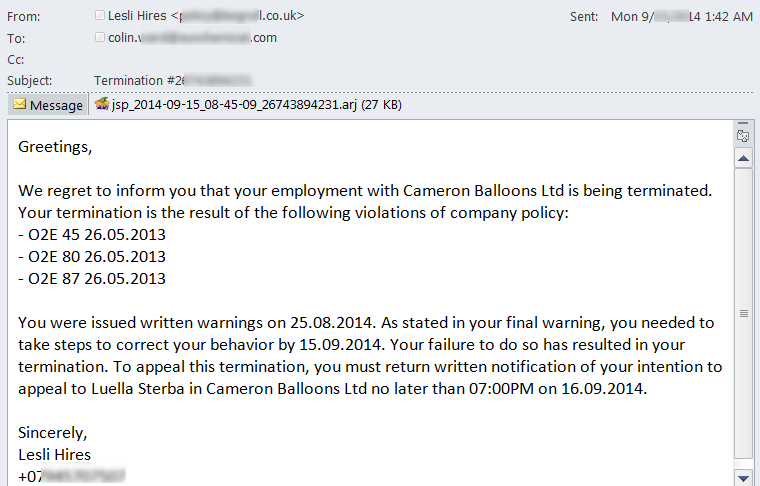
Task: Click the From field label
Action: click(x=23, y=17)
